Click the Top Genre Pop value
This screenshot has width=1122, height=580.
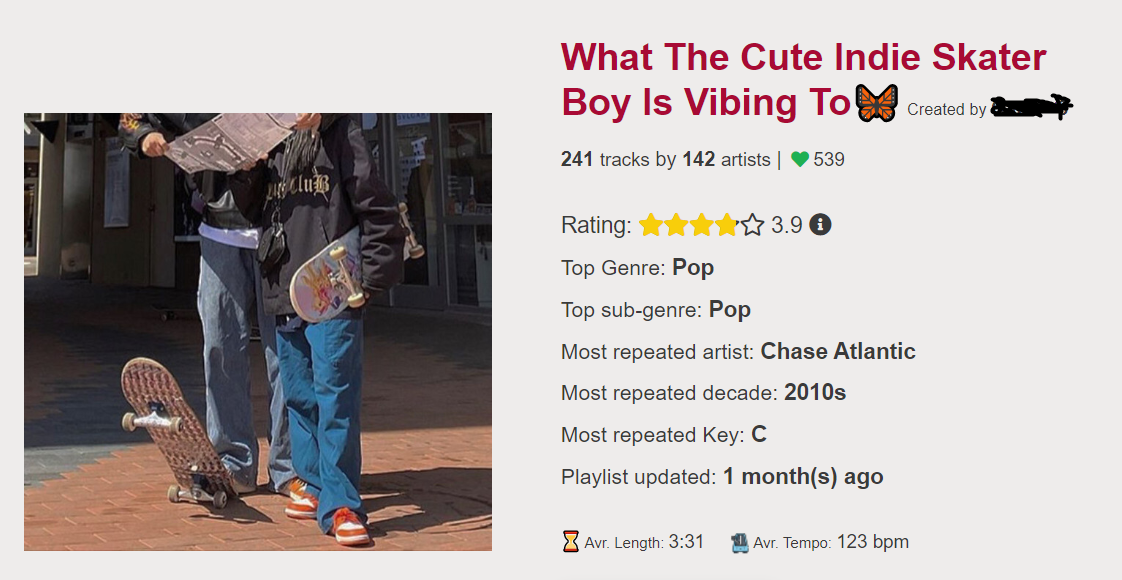(693, 267)
